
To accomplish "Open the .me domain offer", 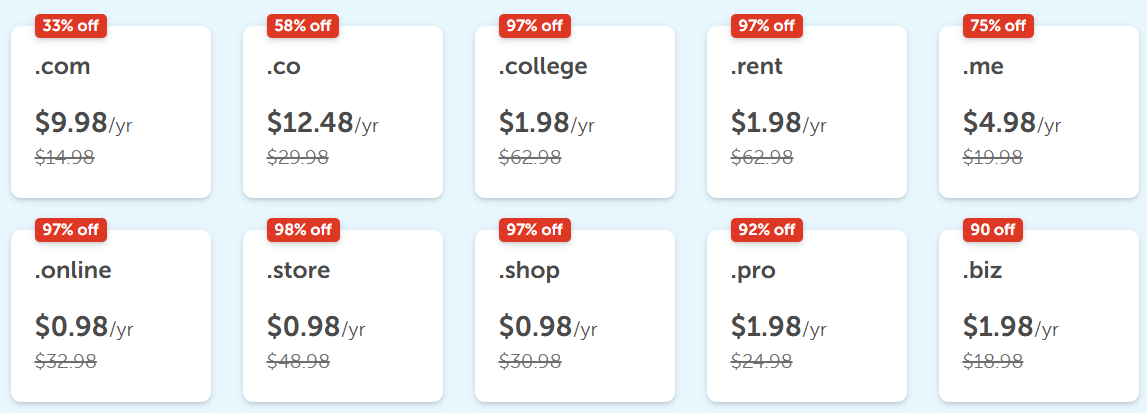I will click(x=1039, y=112).
